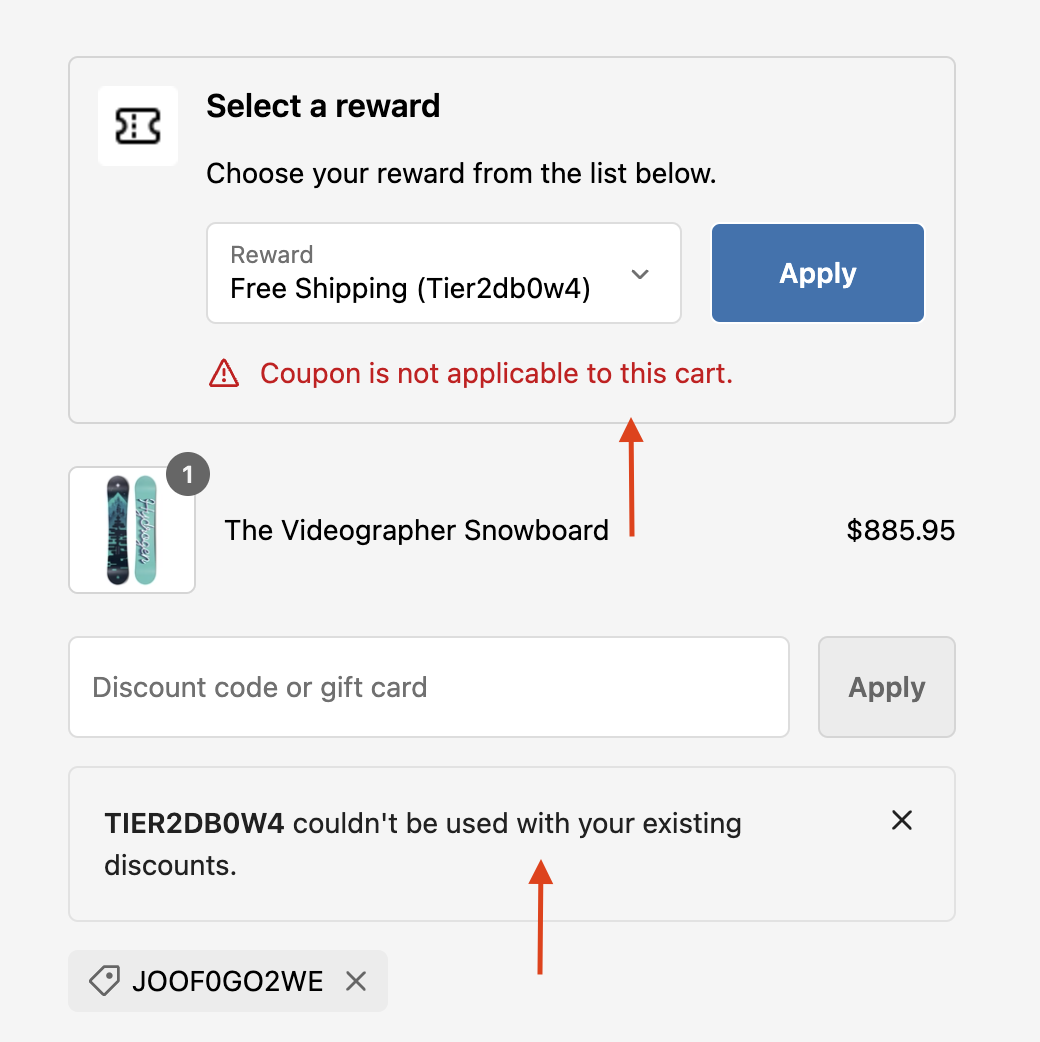Apply the selected Free Shipping reward
The height and width of the screenshot is (1042, 1040).
click(x=817, y=272)
